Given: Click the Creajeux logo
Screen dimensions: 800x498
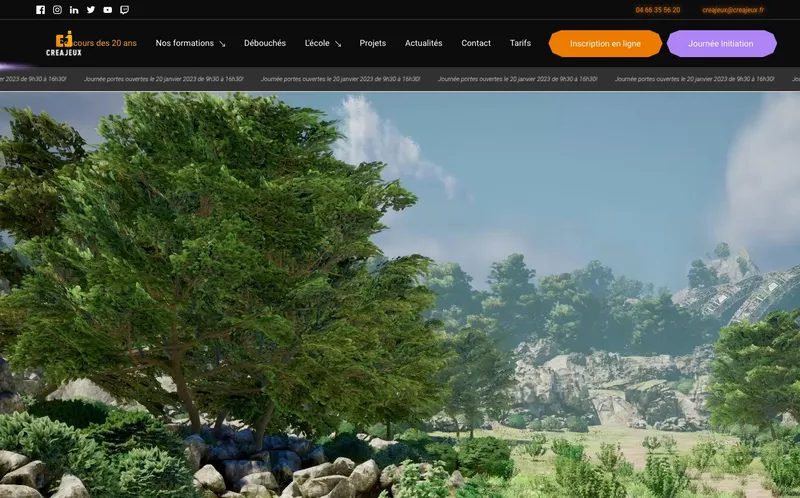Looking at the screenshot, I should (x=64, y=44).
